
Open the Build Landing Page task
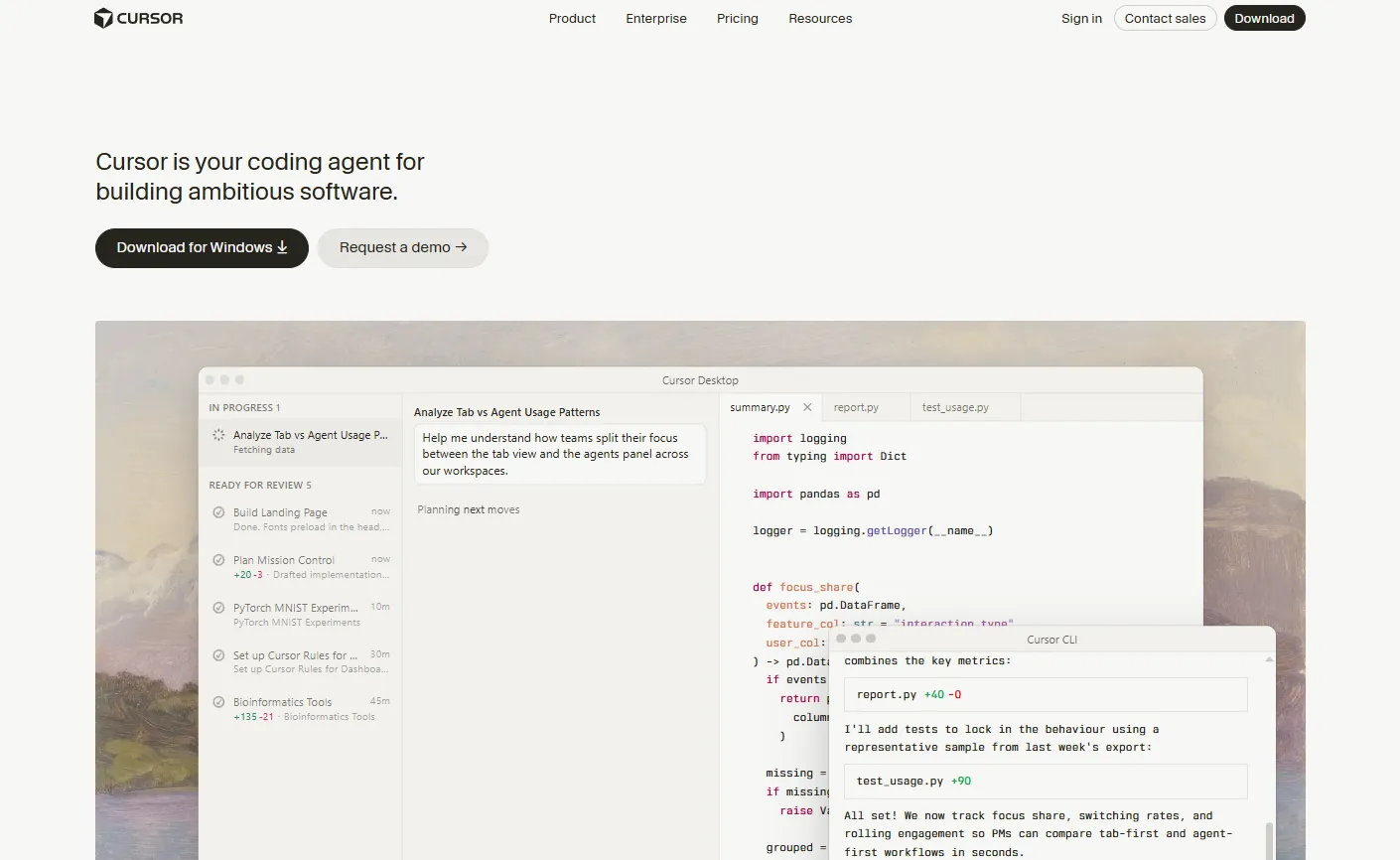300,519
